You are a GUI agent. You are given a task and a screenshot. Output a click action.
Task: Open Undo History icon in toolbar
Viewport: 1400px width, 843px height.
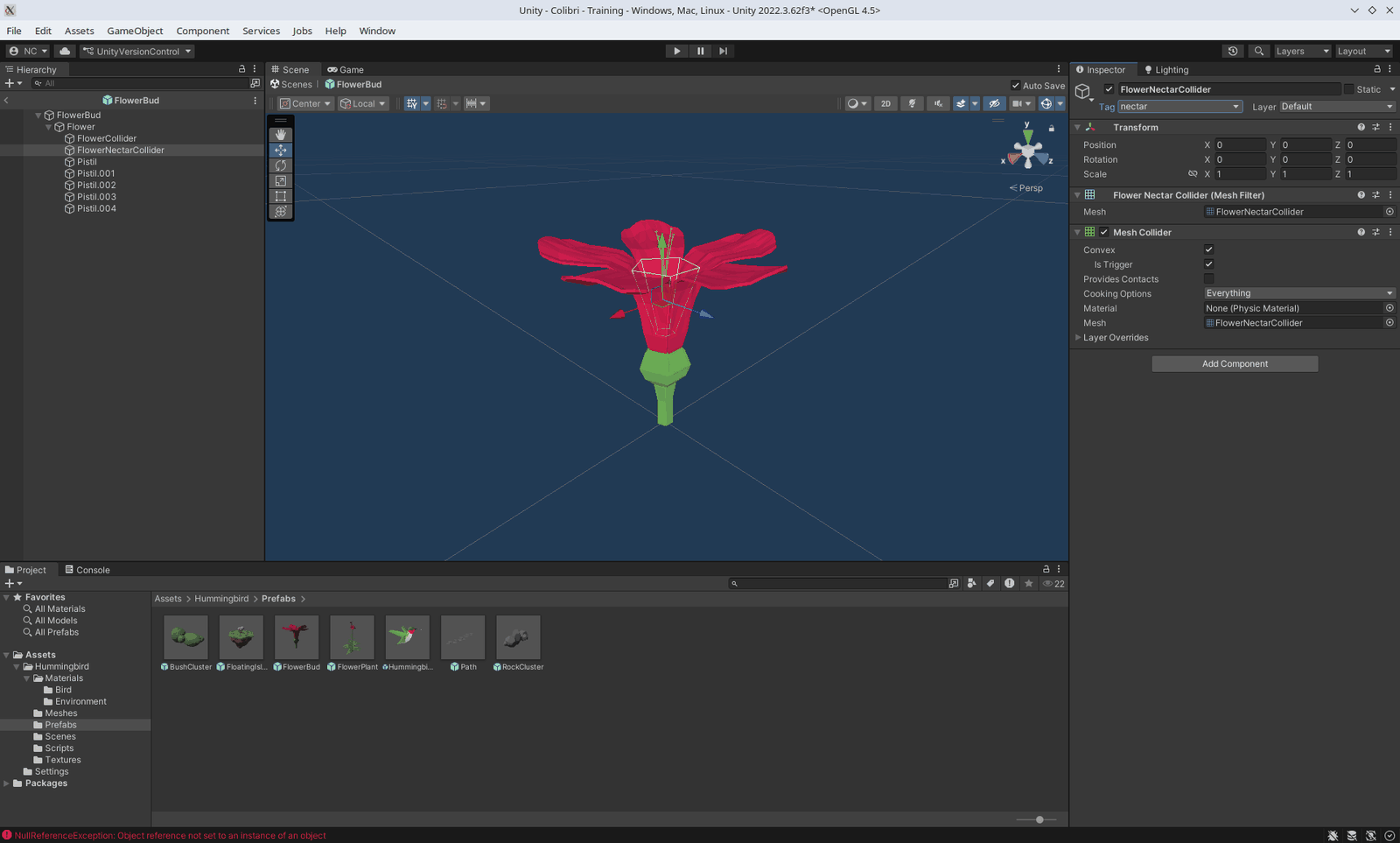point(1233,51)
